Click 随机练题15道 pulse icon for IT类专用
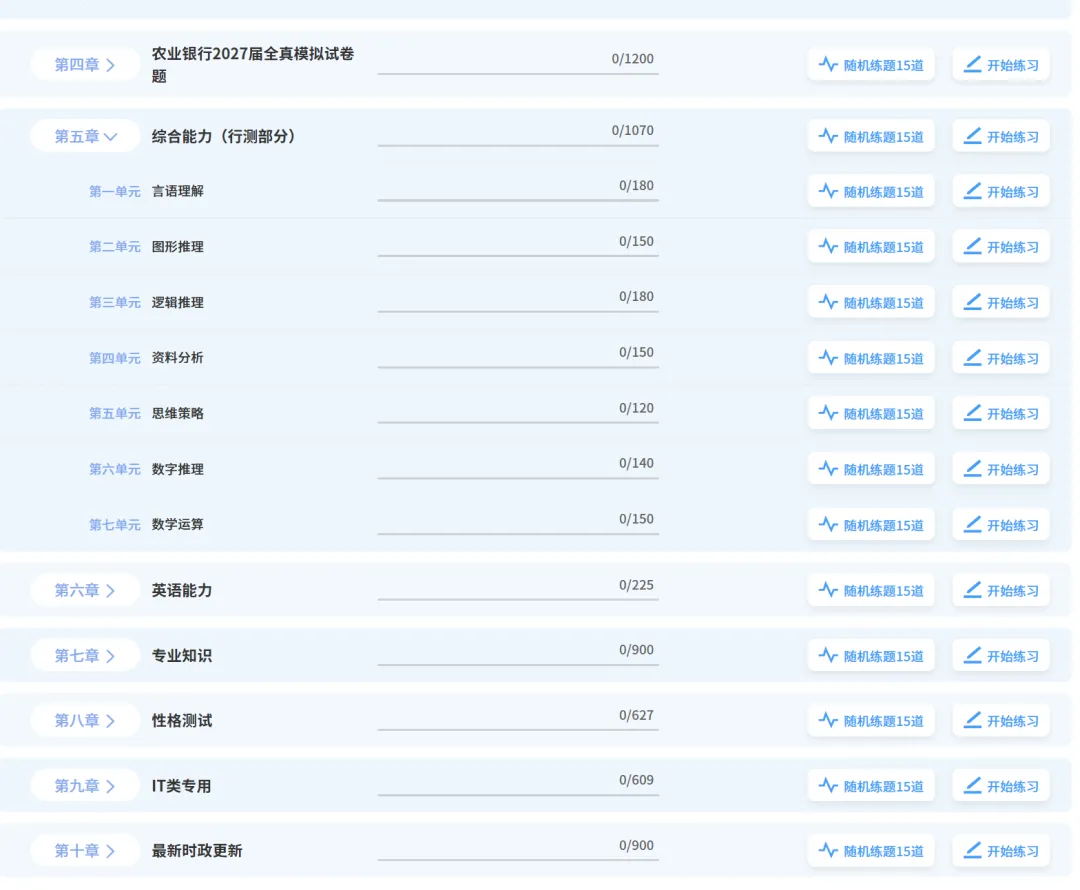This screenshot has height=890, width=1080. (828, 786)
